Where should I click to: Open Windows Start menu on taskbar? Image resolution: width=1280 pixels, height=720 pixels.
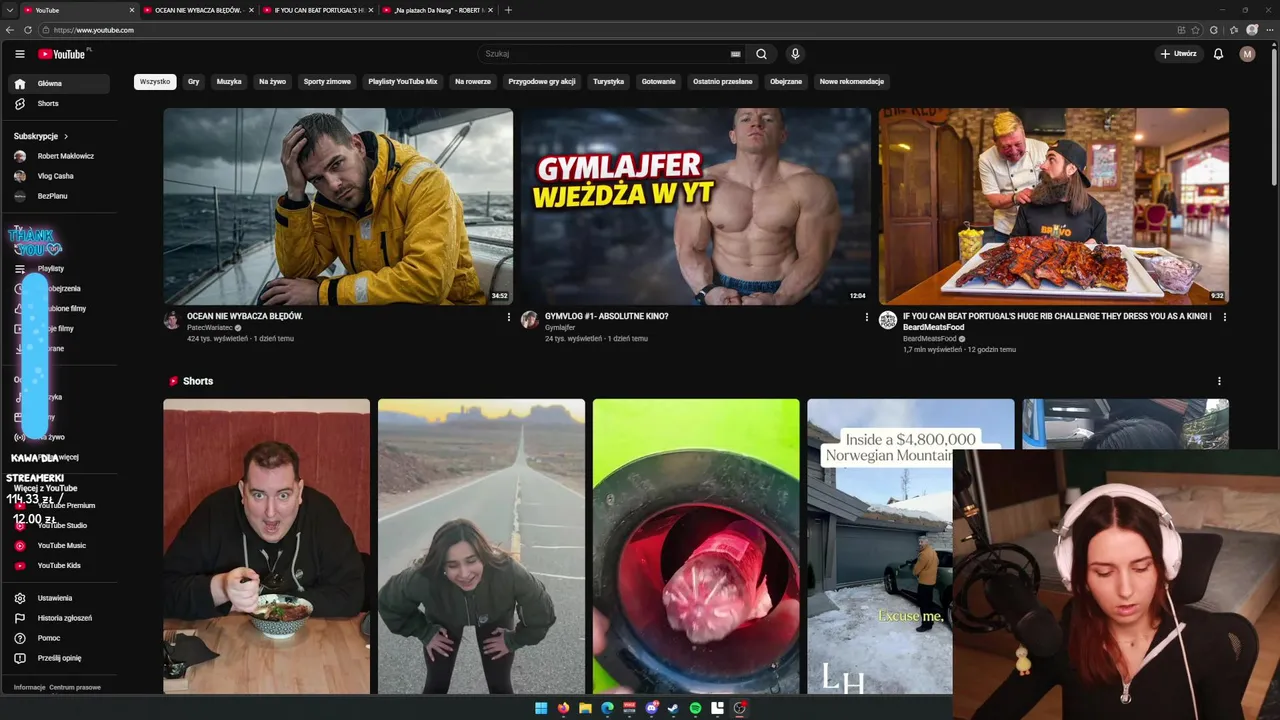(541, 708)
